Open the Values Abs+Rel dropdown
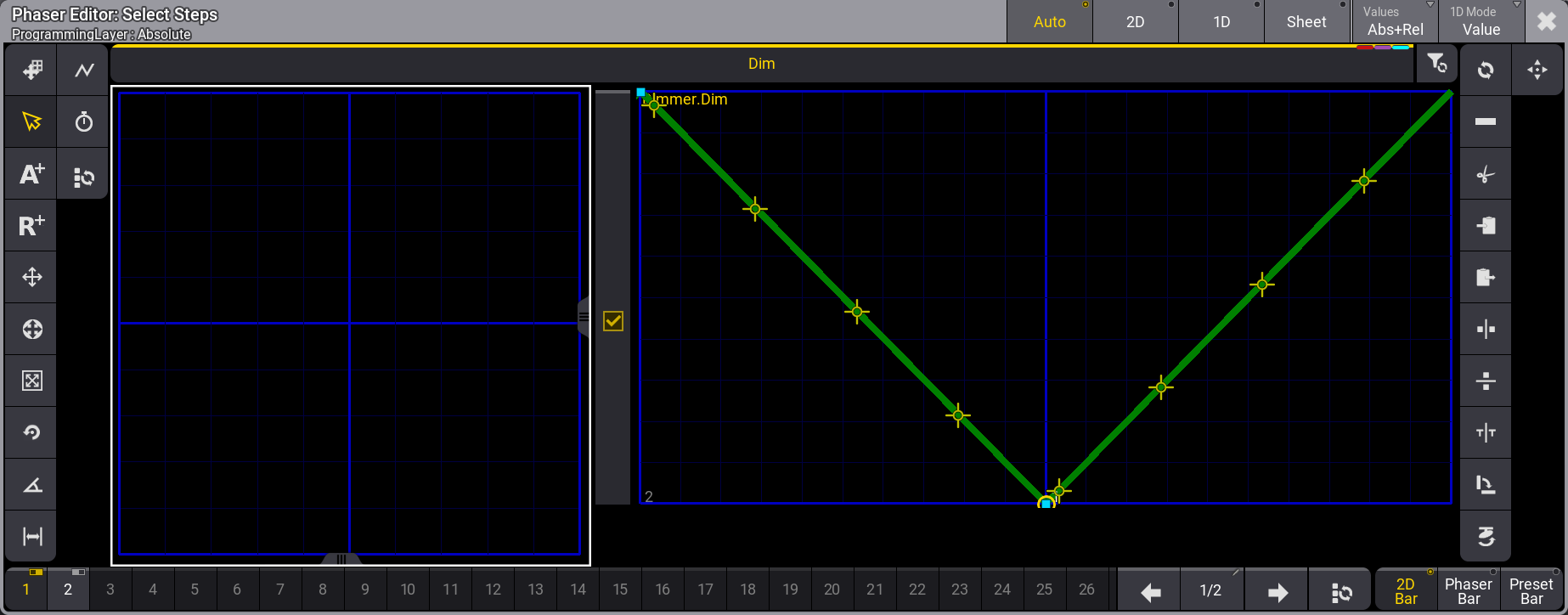 pyautogui.click(x=1395, y=22)
